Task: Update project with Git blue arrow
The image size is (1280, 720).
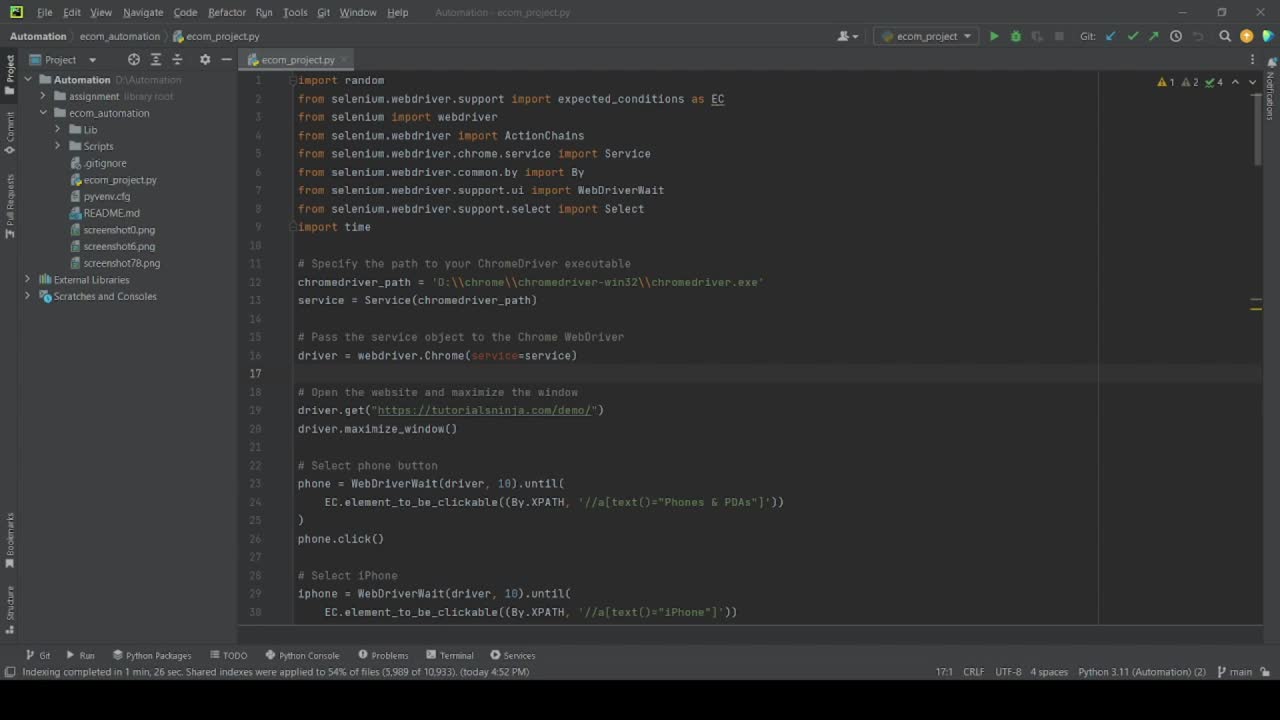Action: click(1111, 36)
